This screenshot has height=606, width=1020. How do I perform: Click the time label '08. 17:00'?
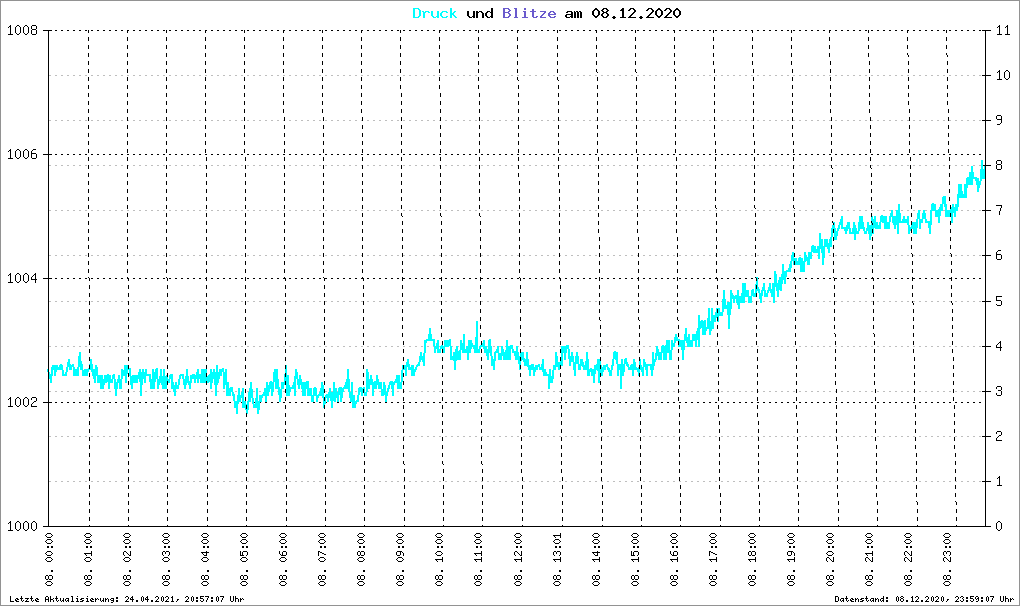coord(714,559)
